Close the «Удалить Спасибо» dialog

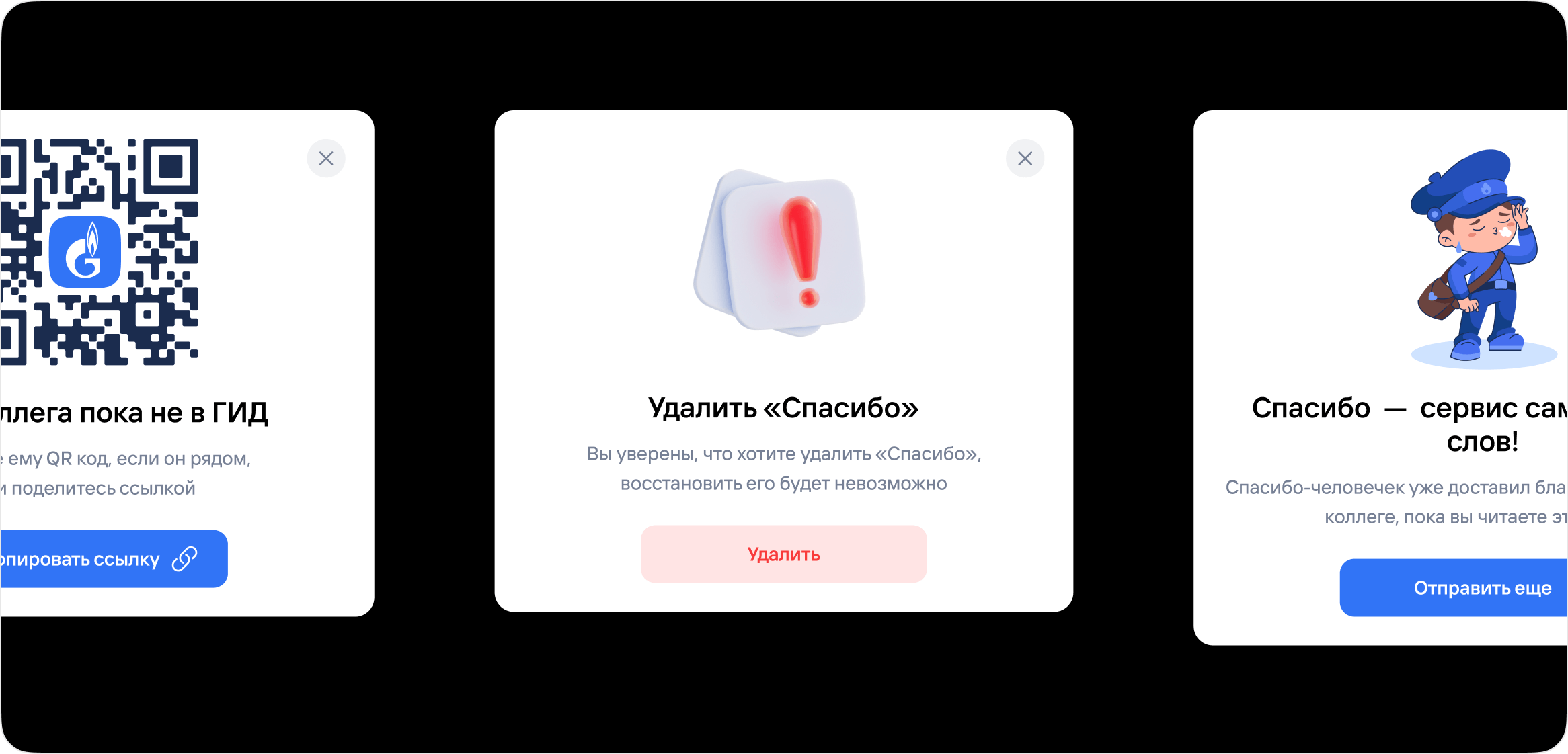click(x=1025, y=159)
